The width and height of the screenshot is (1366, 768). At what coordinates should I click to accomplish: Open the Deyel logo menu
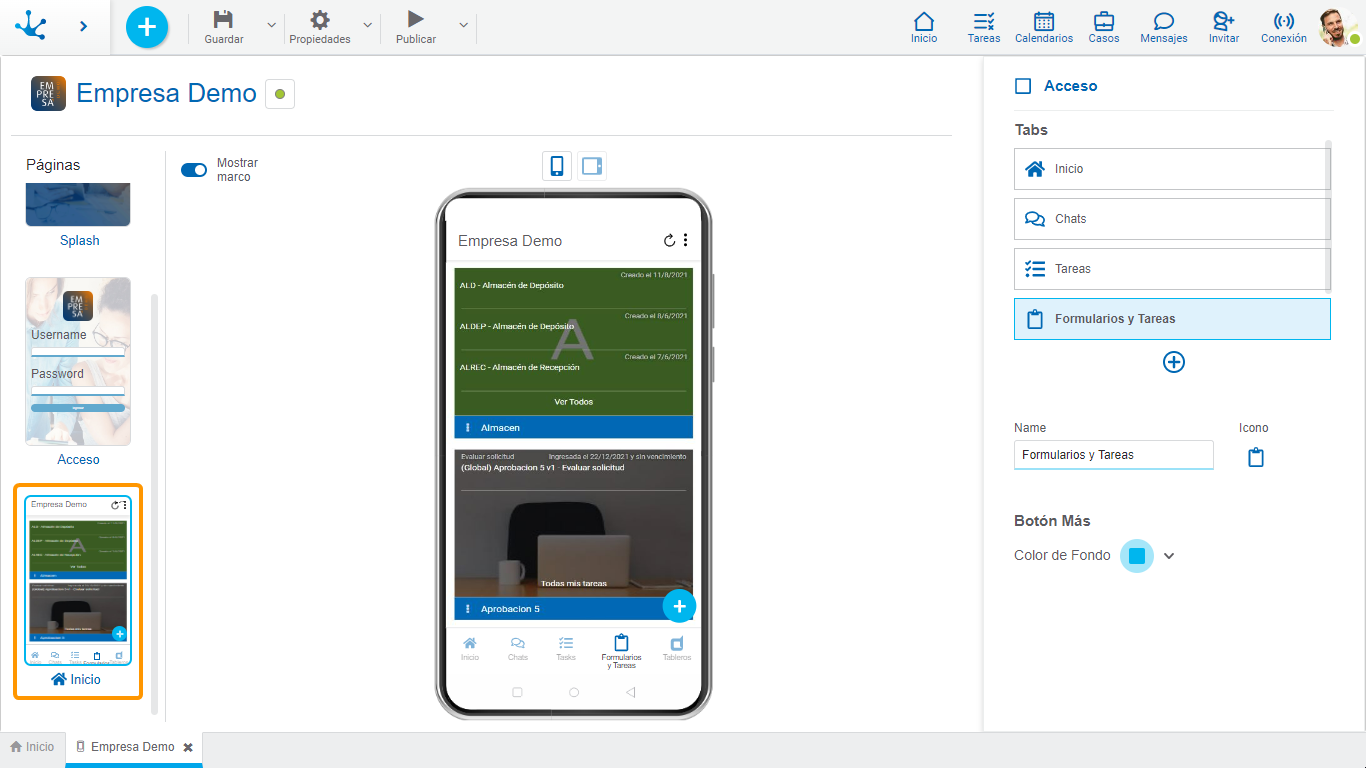pyautogui.click(x=31, y=25)
